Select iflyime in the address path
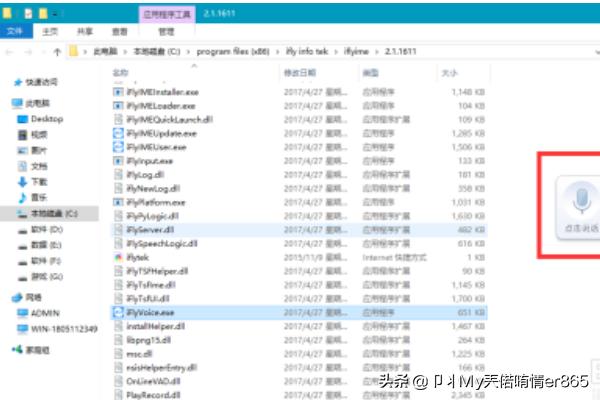 tap(356, 51)
